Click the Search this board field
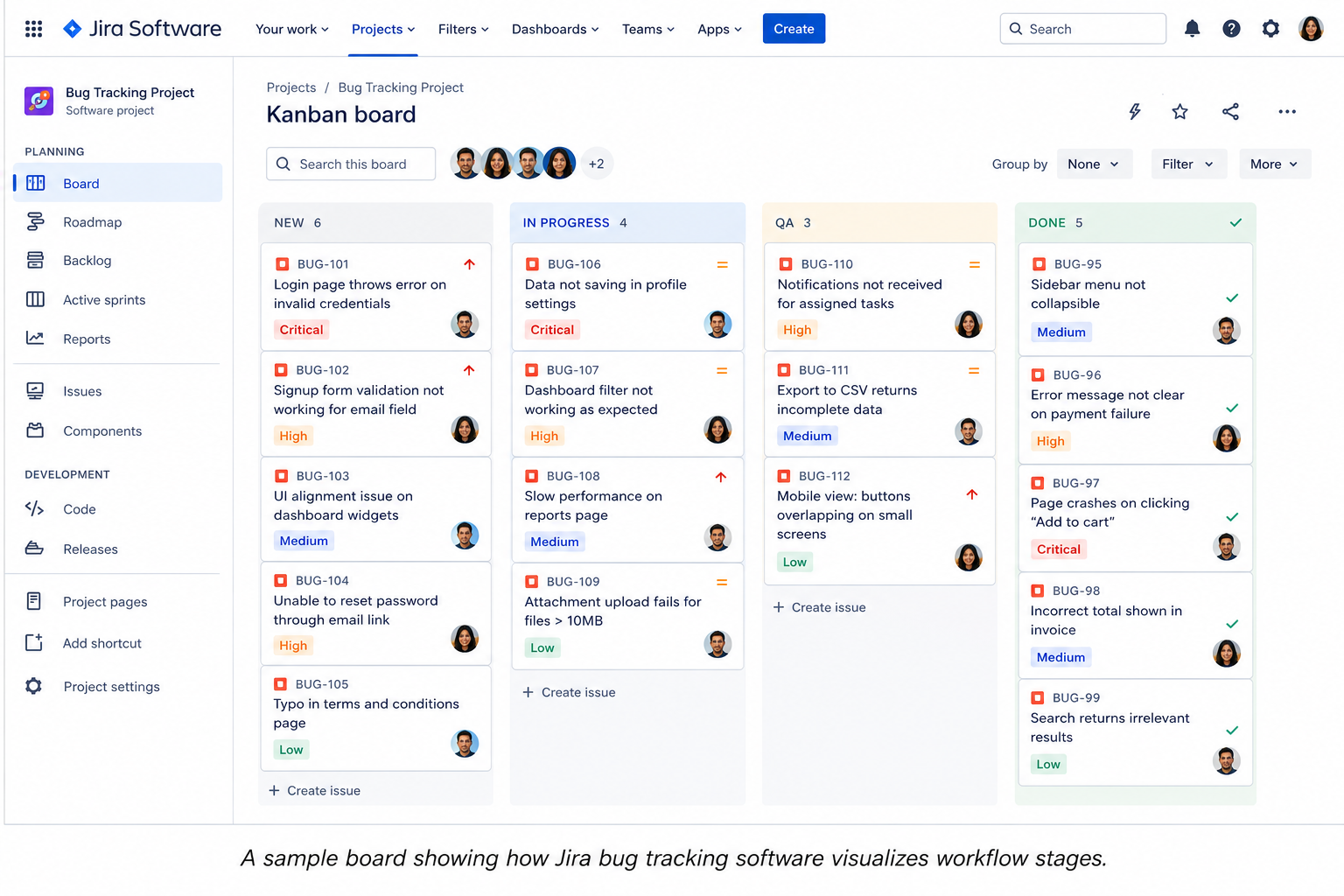 click(351, 164)
